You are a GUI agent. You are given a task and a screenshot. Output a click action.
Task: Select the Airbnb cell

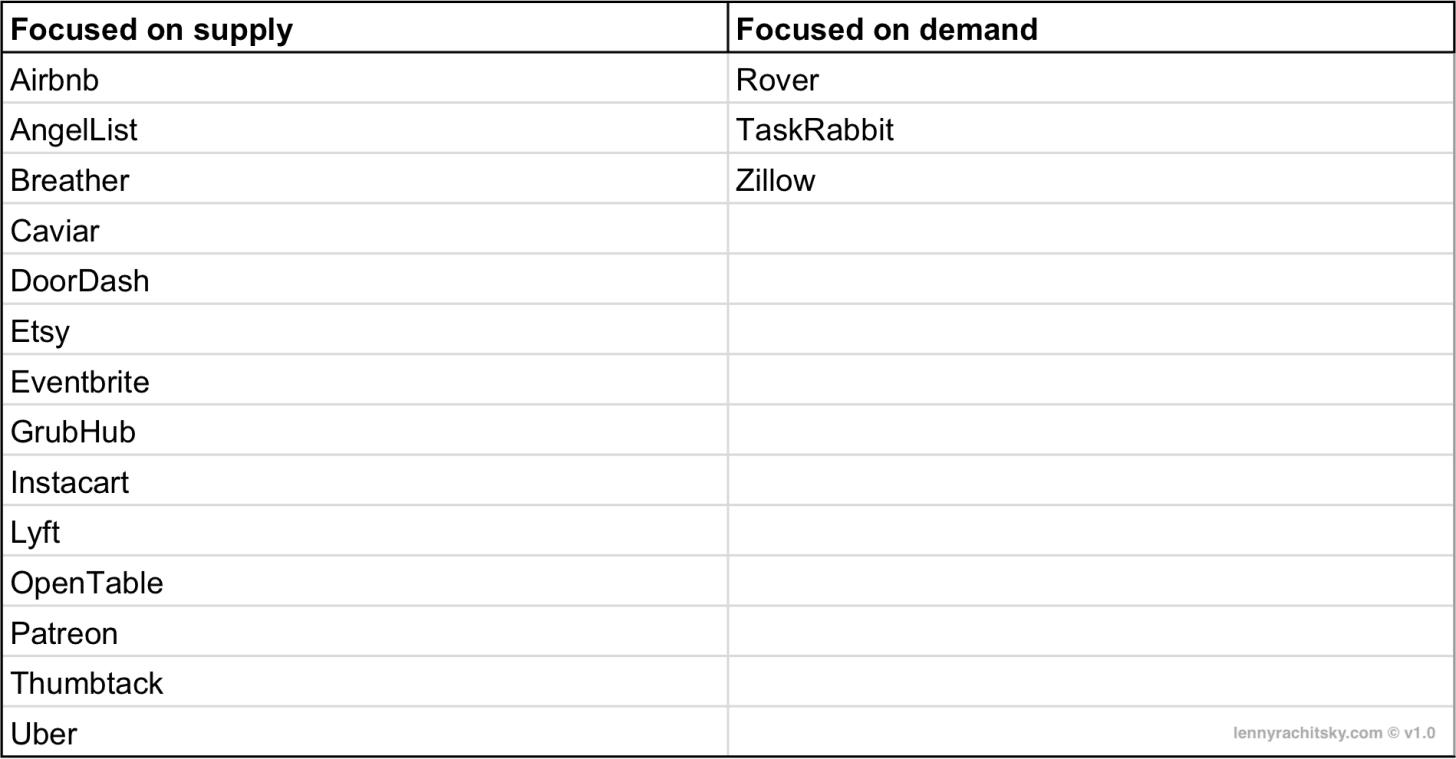(x=364, y=78)
